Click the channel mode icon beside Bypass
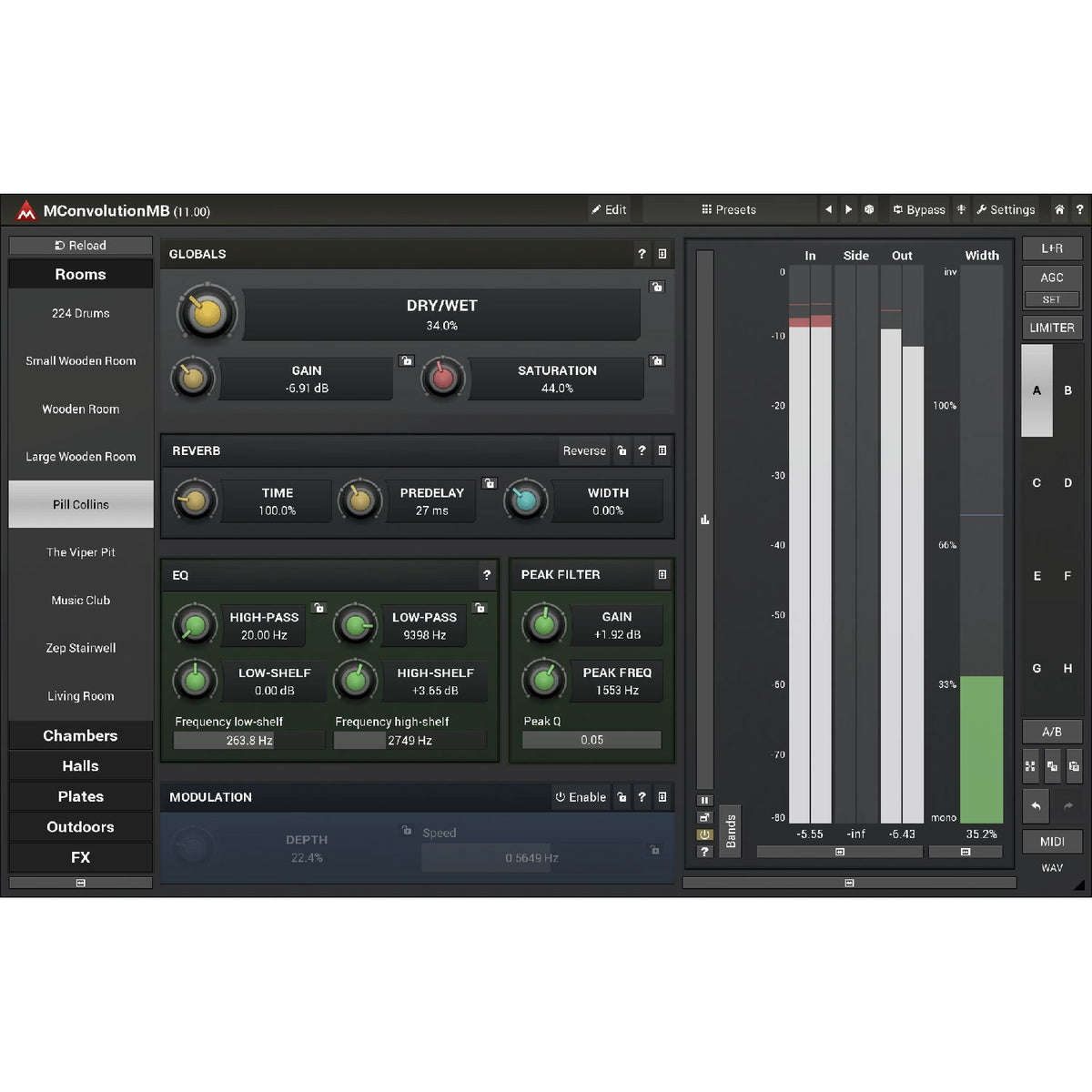 (x=961, y=209)
